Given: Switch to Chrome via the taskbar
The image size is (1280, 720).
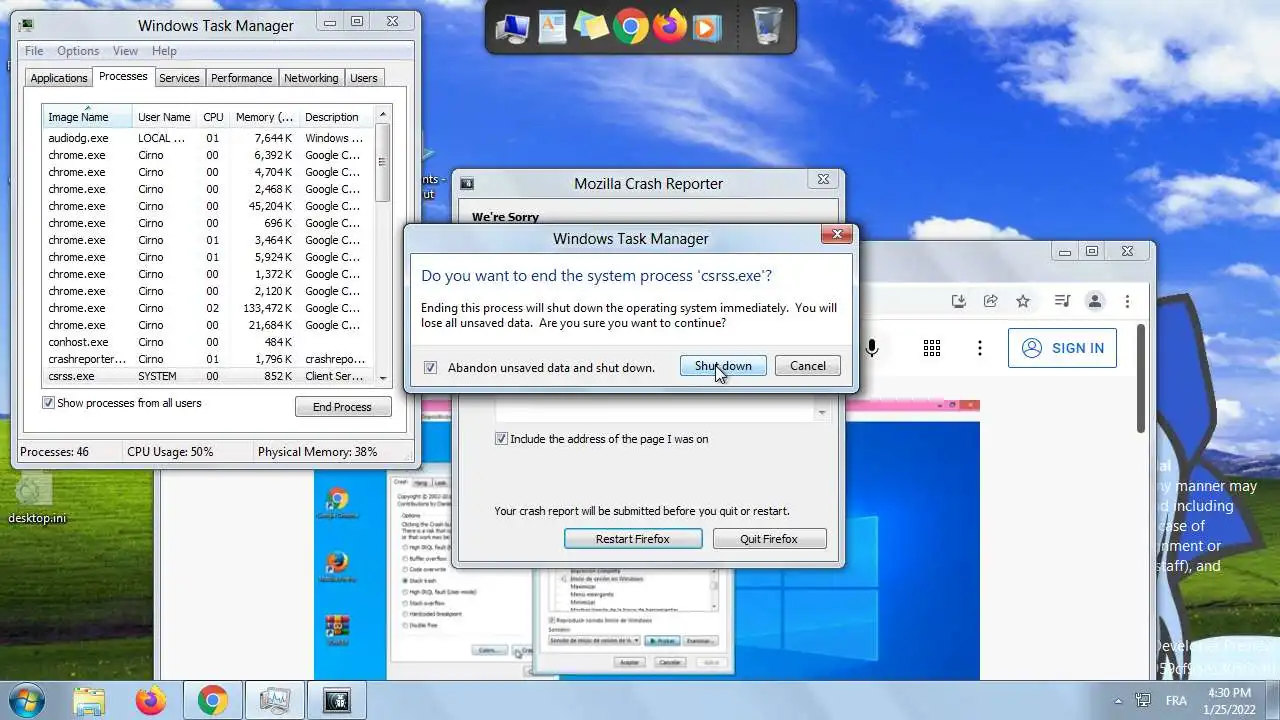Looking at the screenshot, I should point(212,701).
